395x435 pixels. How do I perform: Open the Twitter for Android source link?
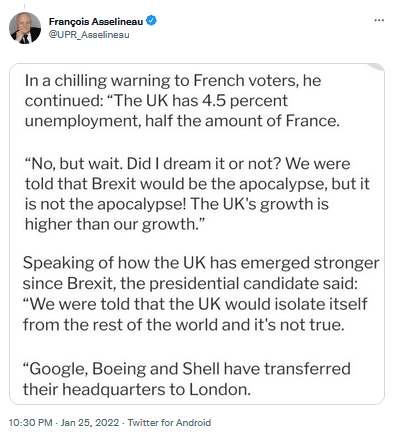(x=169, y=423)
